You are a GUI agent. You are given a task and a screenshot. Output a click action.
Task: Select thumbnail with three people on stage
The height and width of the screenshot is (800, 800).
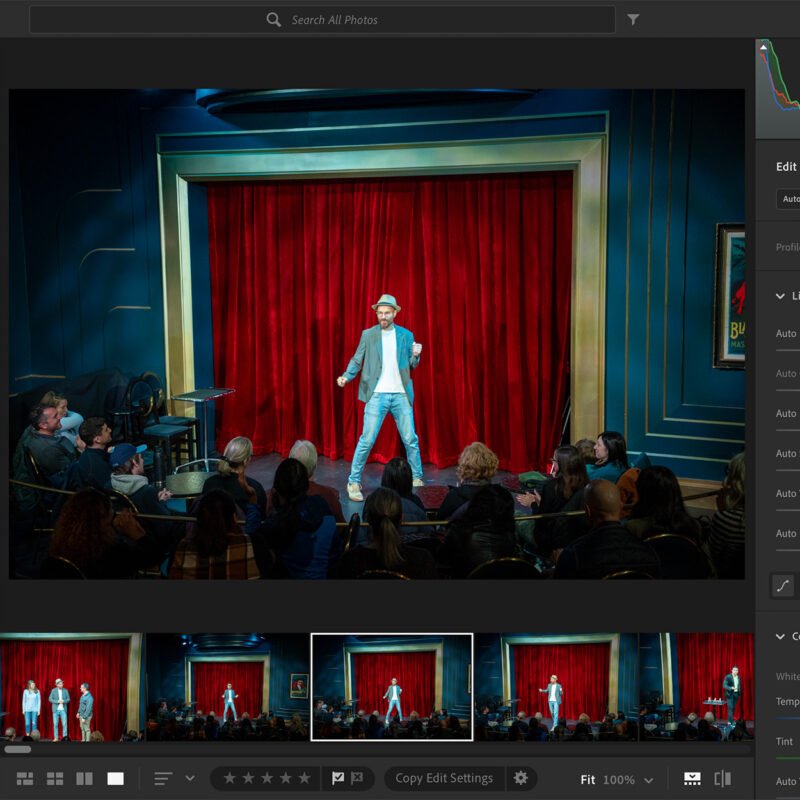click(71, 687)
